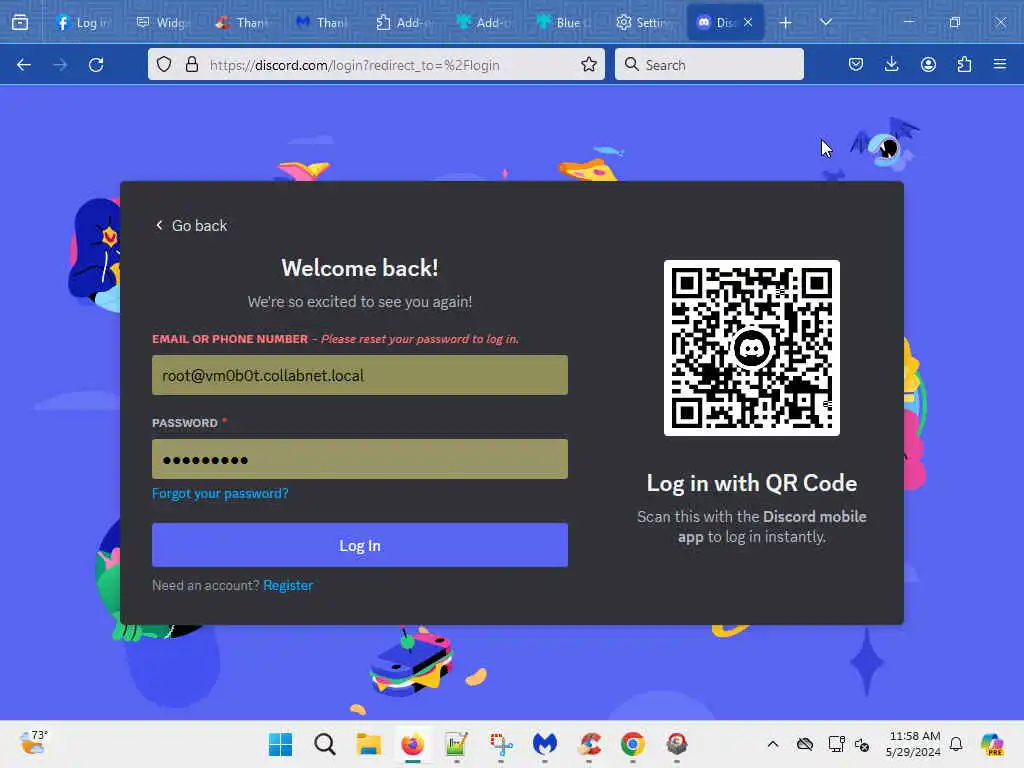This screenshot has width=1024, height=768.
Task: Go back one page in Firefox
Action: tap(24, 65)
